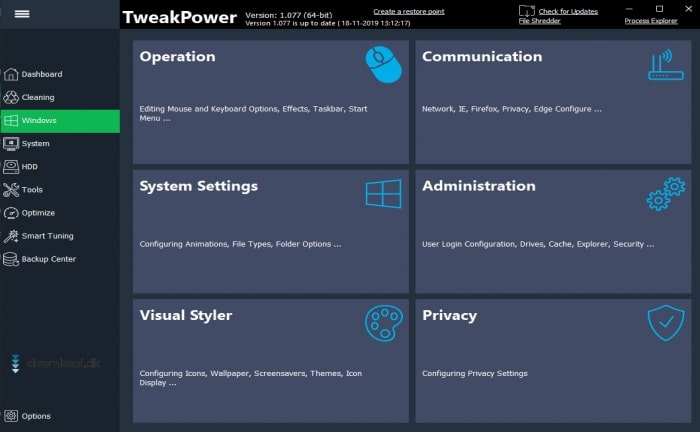Click the Smart Tuning wand icon

11,236
